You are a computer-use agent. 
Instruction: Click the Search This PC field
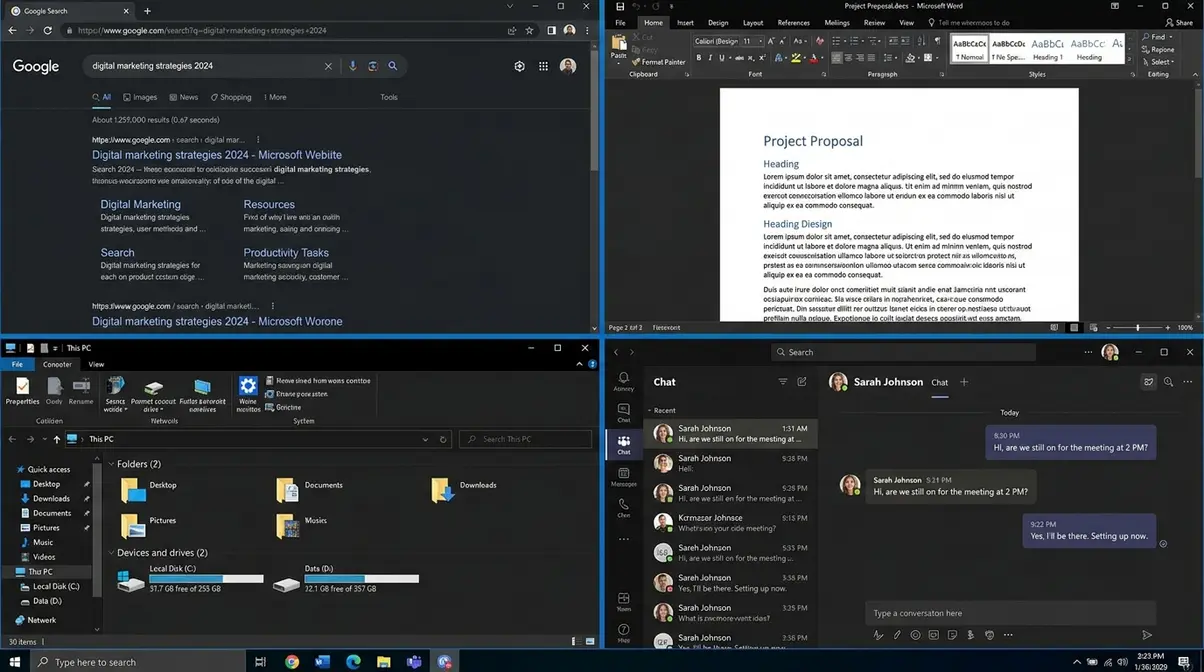click(x=525, y=439)
